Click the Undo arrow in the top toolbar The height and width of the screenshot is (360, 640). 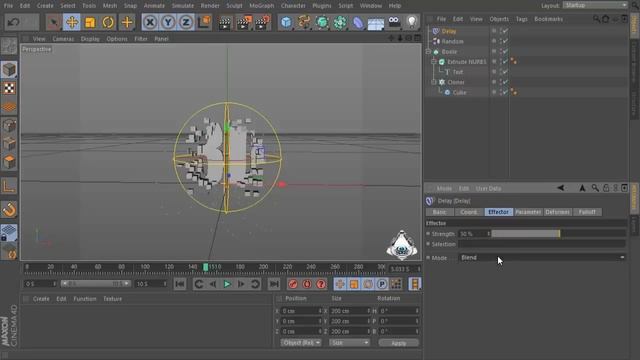click(13, 22)
